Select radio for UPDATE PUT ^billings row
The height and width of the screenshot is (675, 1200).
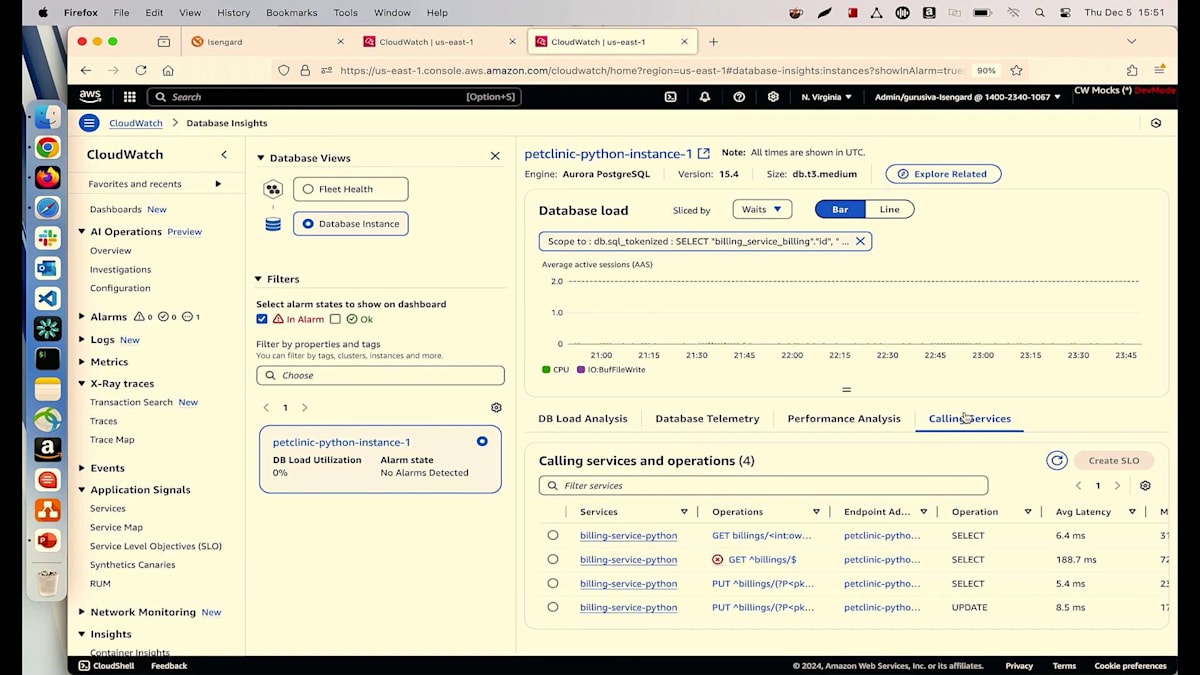coord(553,607)
